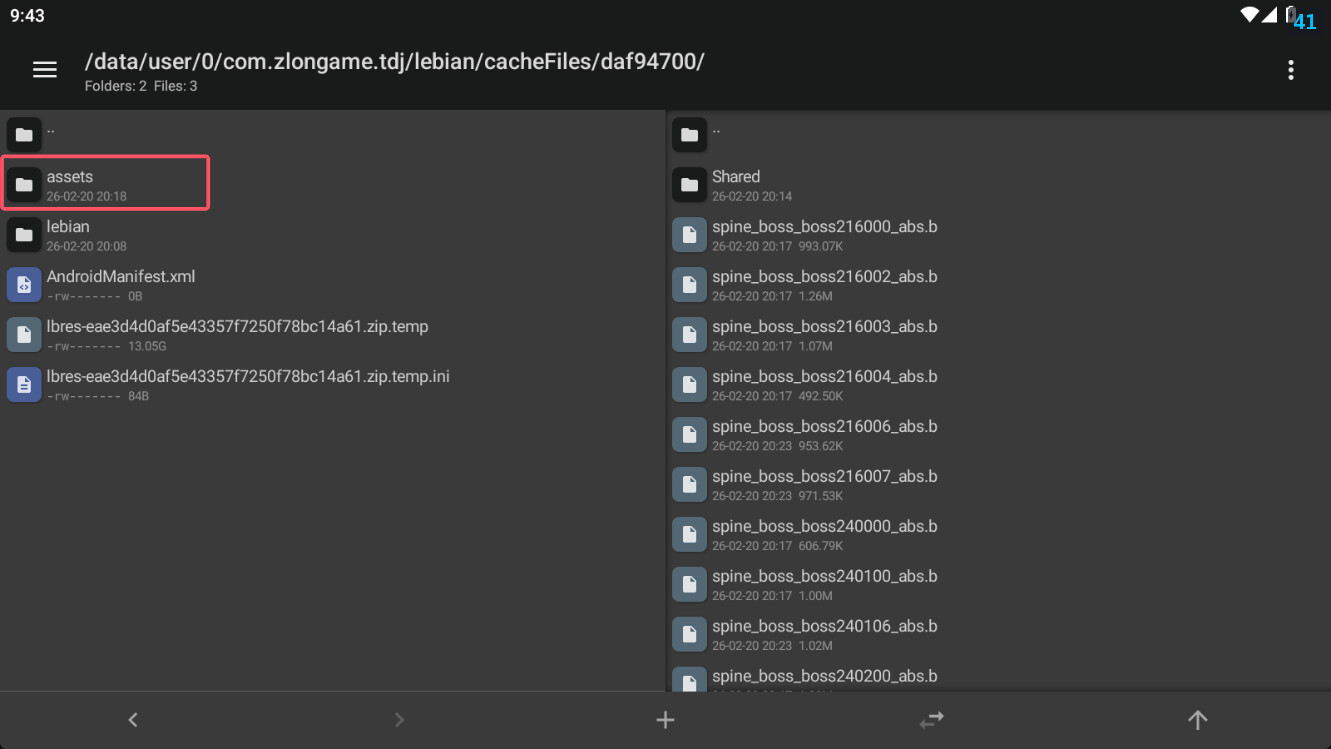Tap the go-up arrow icon
1331x749 pixels.
(x=1197, y=719)
